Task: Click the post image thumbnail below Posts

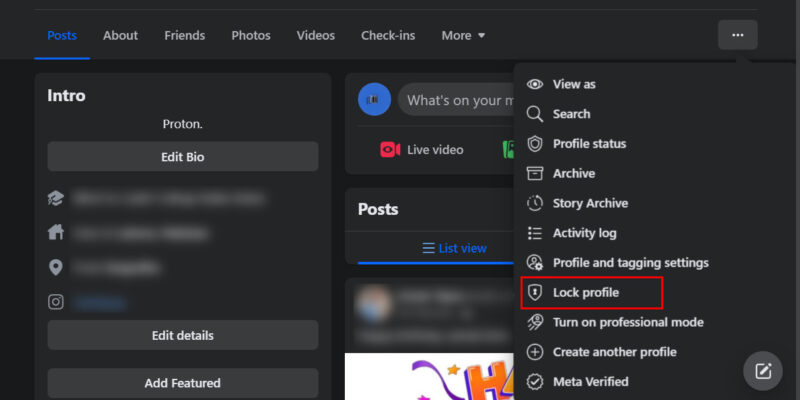Action: [x=430, y=377]
